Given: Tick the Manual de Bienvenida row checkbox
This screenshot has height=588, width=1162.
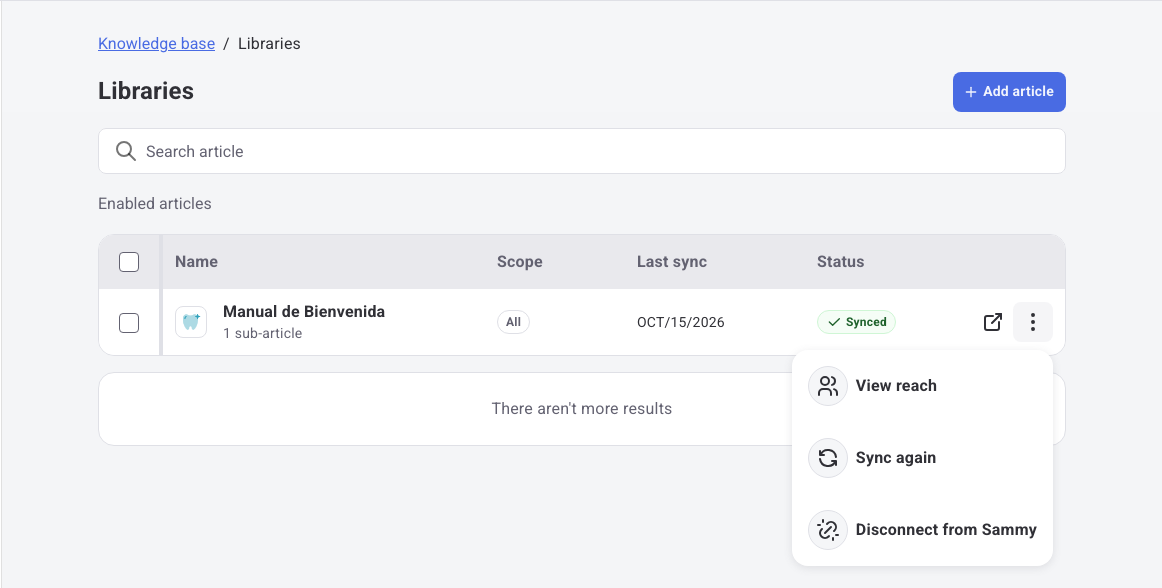Looking at the screenshot, I should pos(129,323).
